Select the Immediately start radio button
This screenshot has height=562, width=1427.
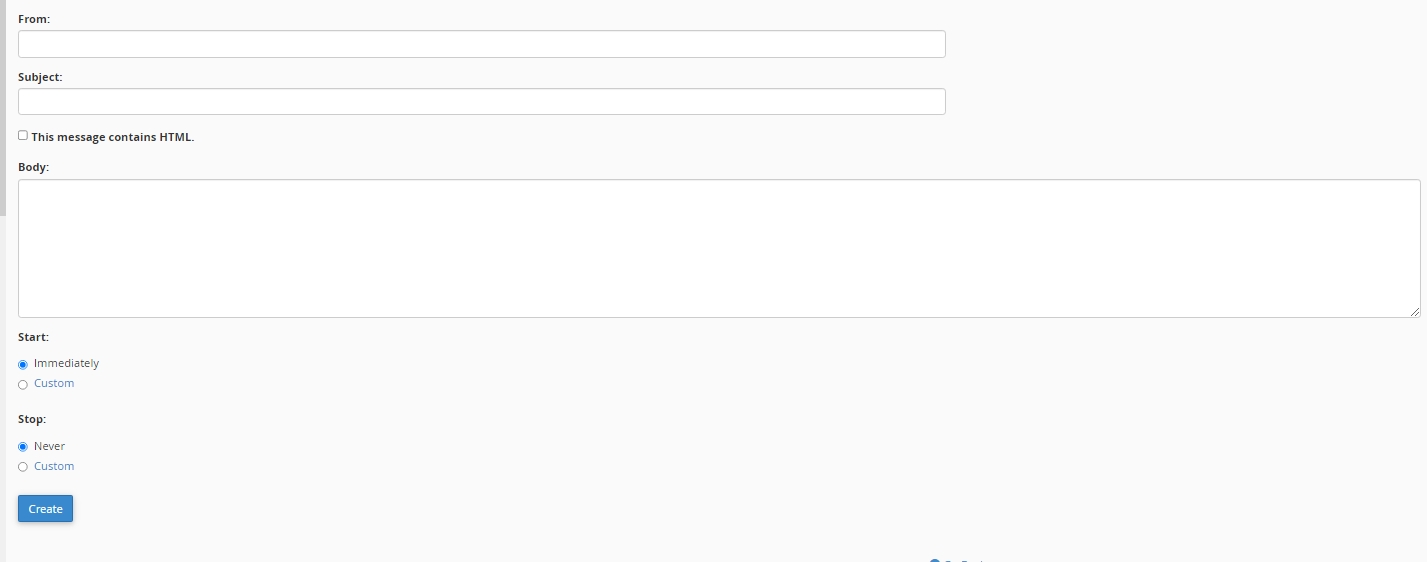click(x=23, y=365)
